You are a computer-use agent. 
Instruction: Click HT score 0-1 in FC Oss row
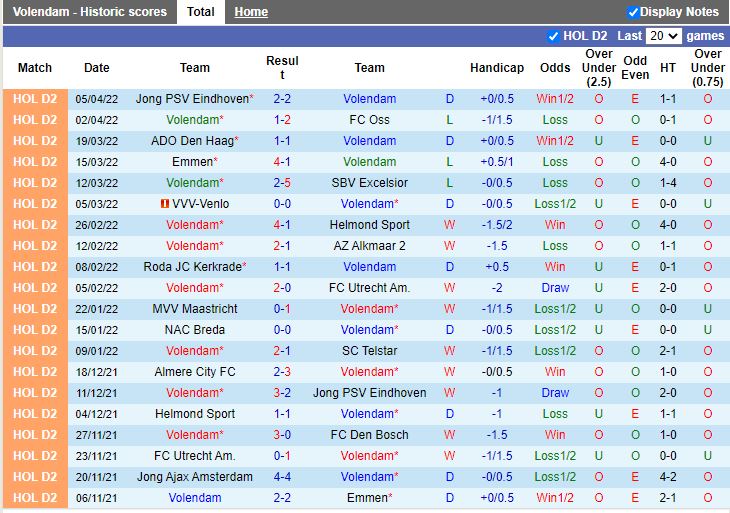point(668,120)
